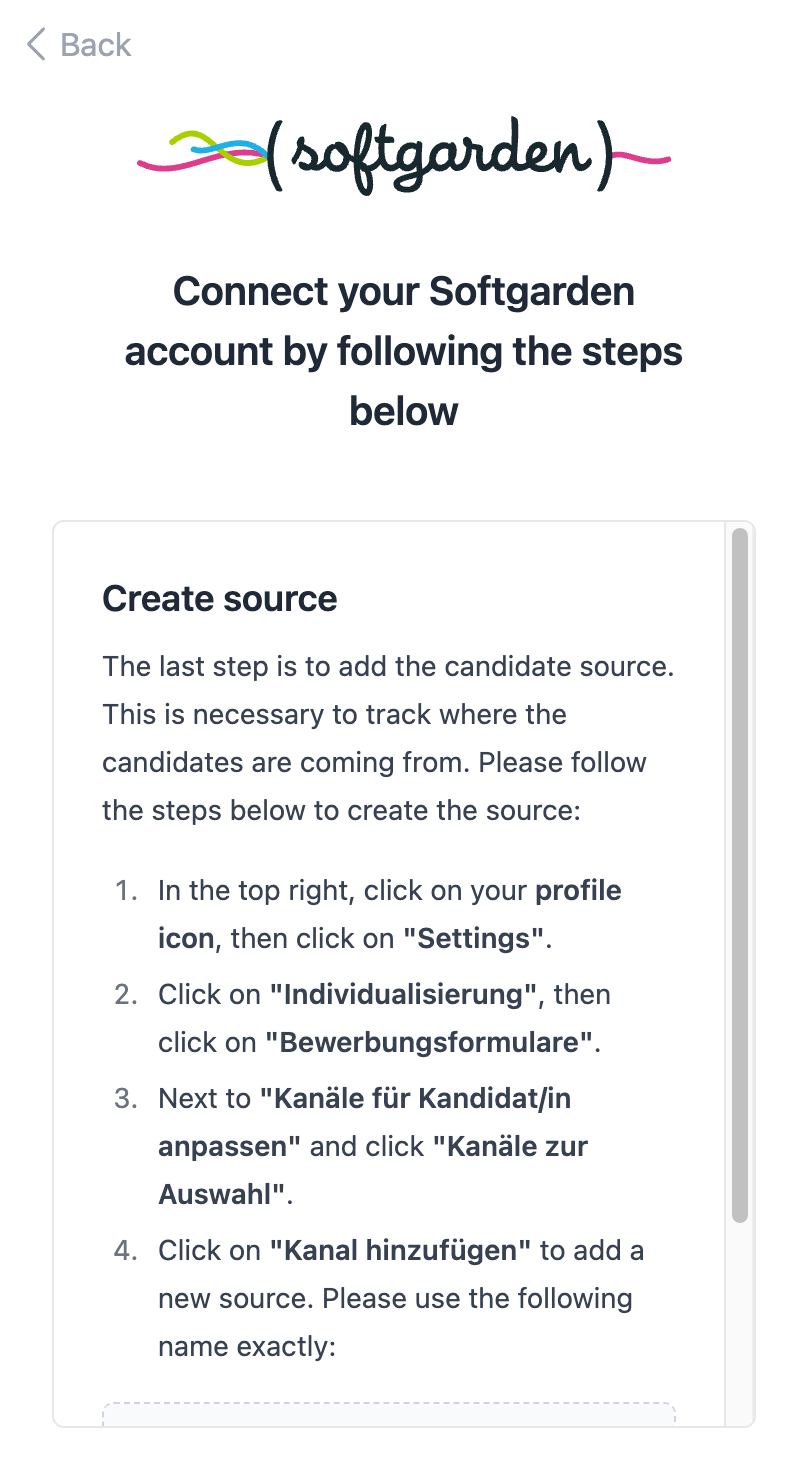Go back using the Back link
The height and width of the screenshot is (1478, 804).
click(x=95, y=45)
